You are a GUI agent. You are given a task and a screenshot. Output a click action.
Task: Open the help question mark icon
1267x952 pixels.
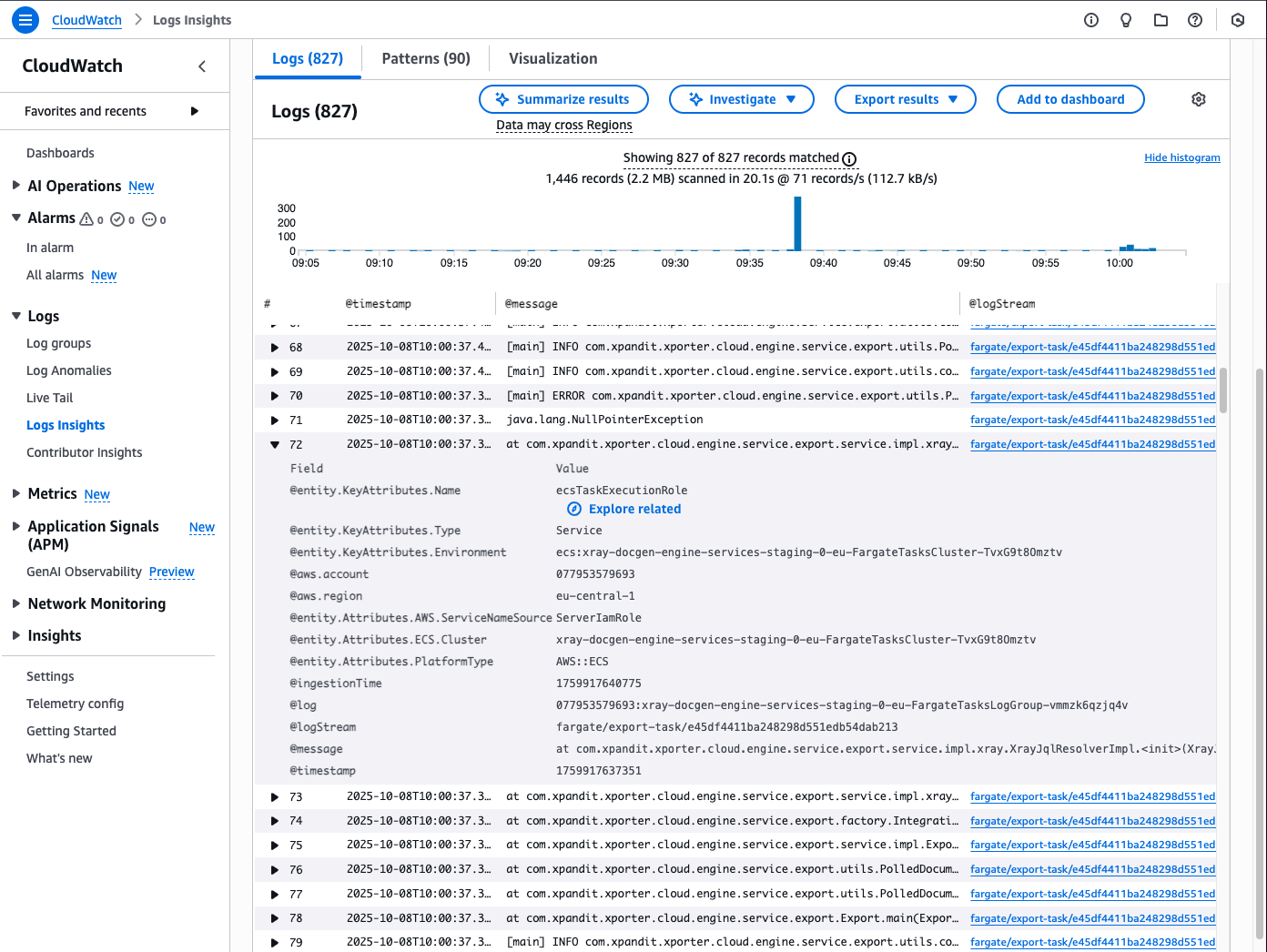(x=1195, y=20)
